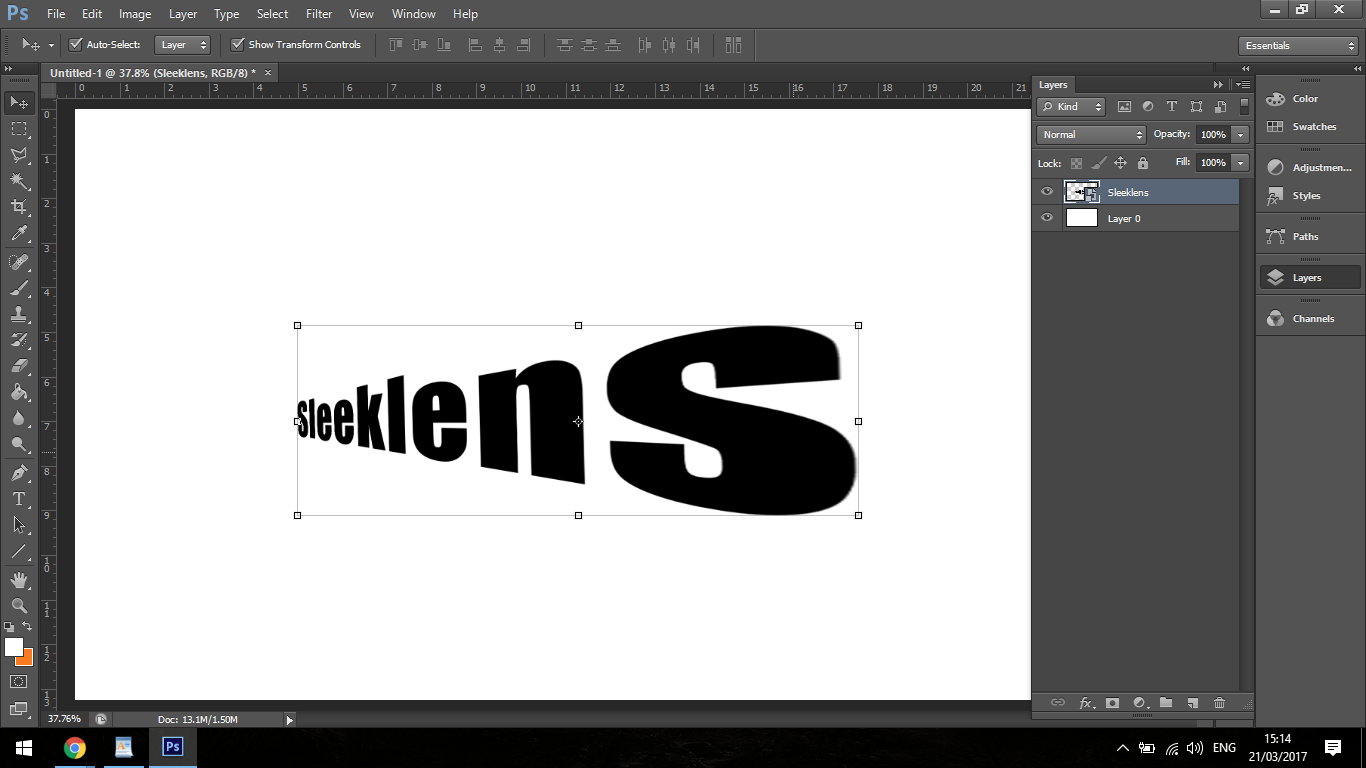This screenshot has width=1366, height=768.
Task: Filter for type layers
Action: (x=1172, y=107)
